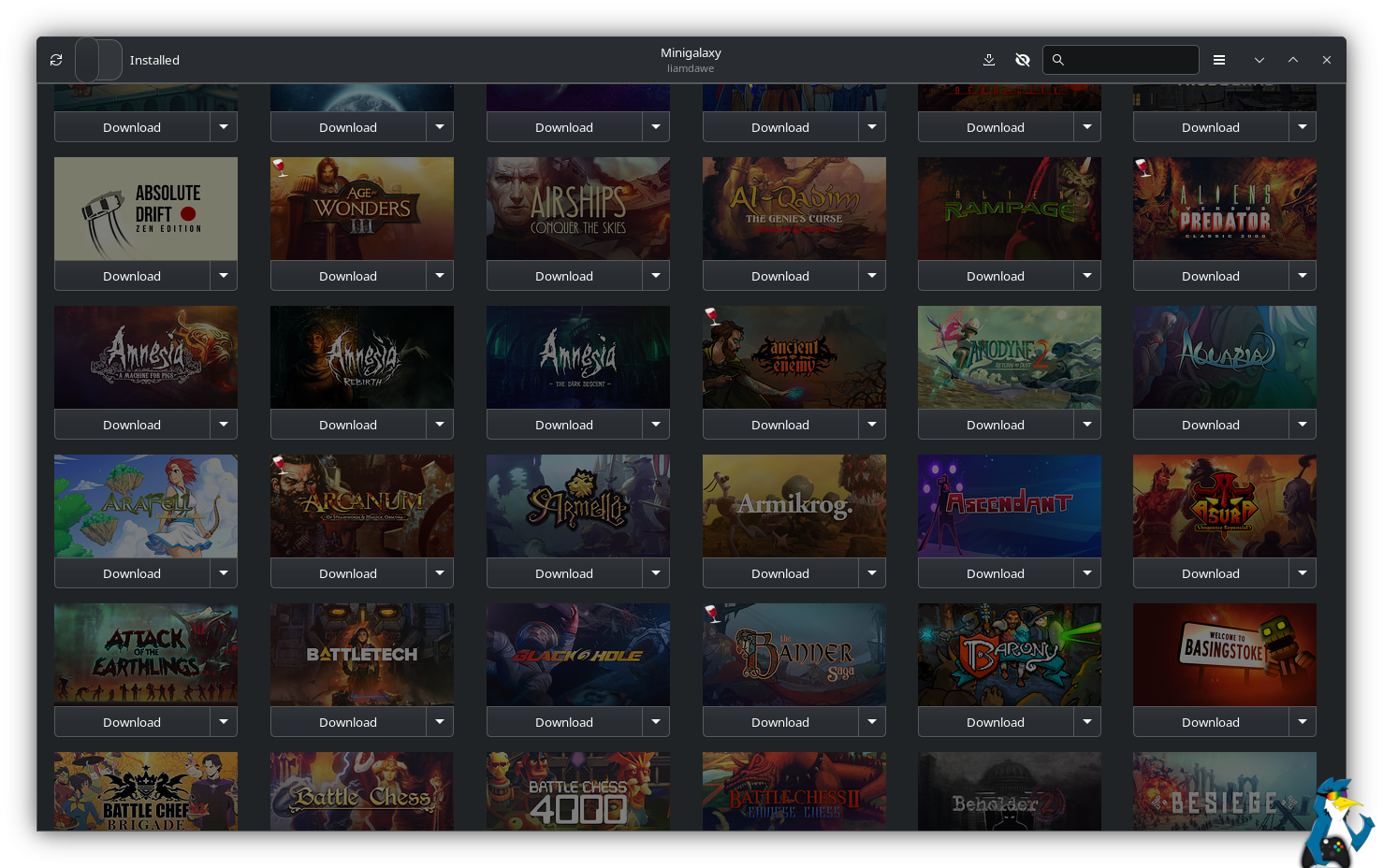The width and height of the screenshot is (1383, 868).
Task: Download The Banner Saga
Action: tap(780, 722)
